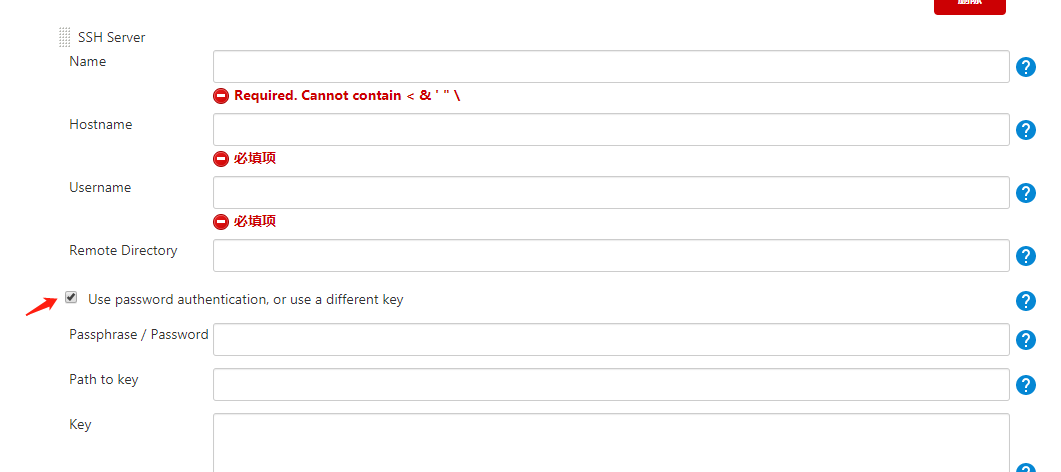
Task: Click the SSH Server drag handle
Action: point(65,38)
